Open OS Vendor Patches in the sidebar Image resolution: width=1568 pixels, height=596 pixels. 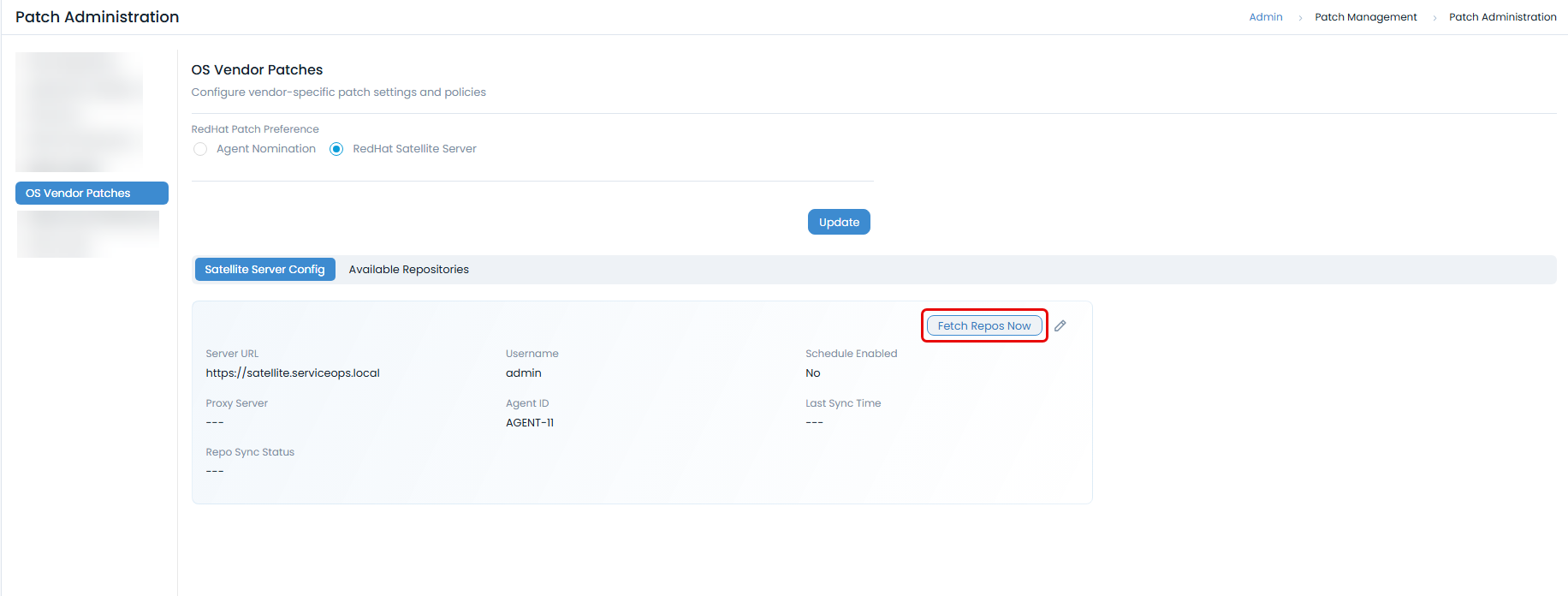(x=92, y=193)
